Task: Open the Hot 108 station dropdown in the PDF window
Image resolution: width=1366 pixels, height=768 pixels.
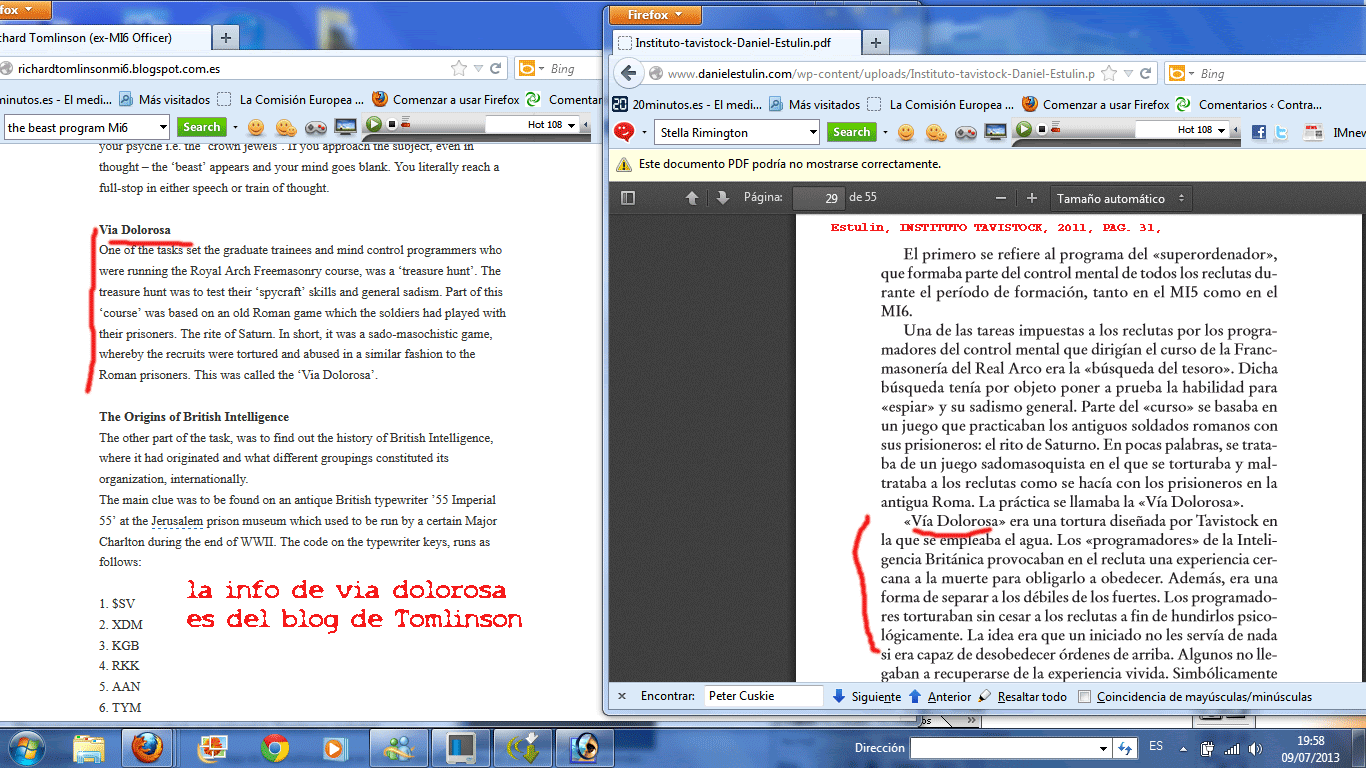Action: point(1222,130)
